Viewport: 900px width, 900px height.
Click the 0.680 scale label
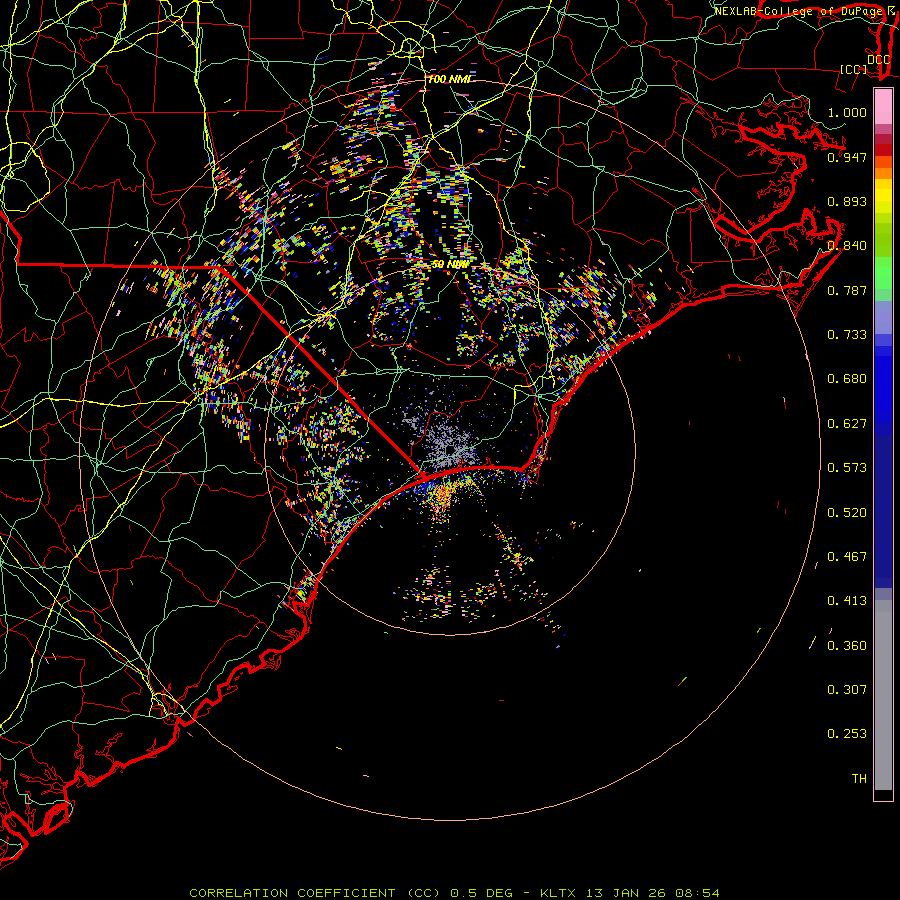(x=847, y=379)
